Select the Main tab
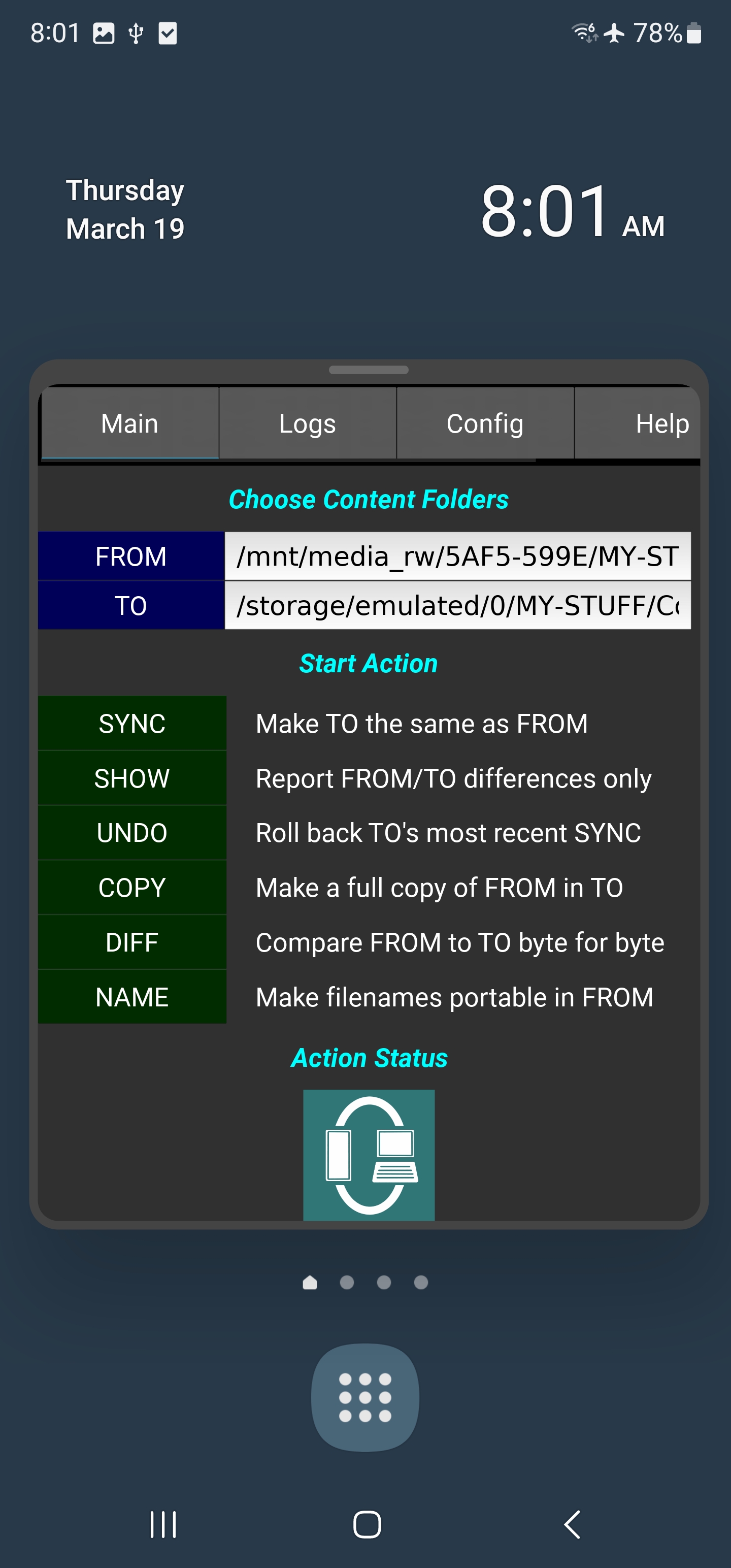Viewport: 731px width, 1568px height. [x=129, y=423]
